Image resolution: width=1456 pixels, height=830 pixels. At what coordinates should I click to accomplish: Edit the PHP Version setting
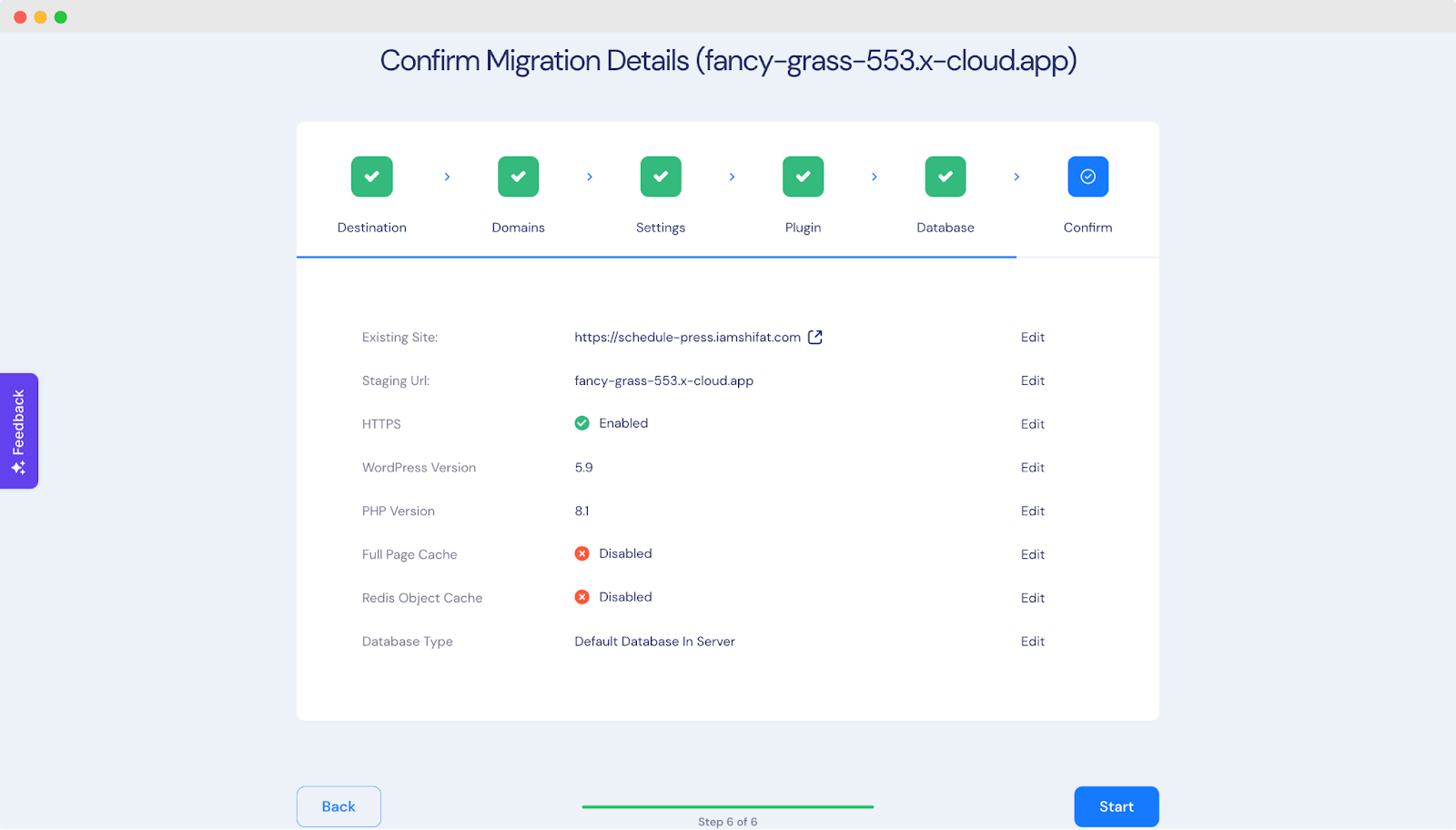(x=1032, y=511)
